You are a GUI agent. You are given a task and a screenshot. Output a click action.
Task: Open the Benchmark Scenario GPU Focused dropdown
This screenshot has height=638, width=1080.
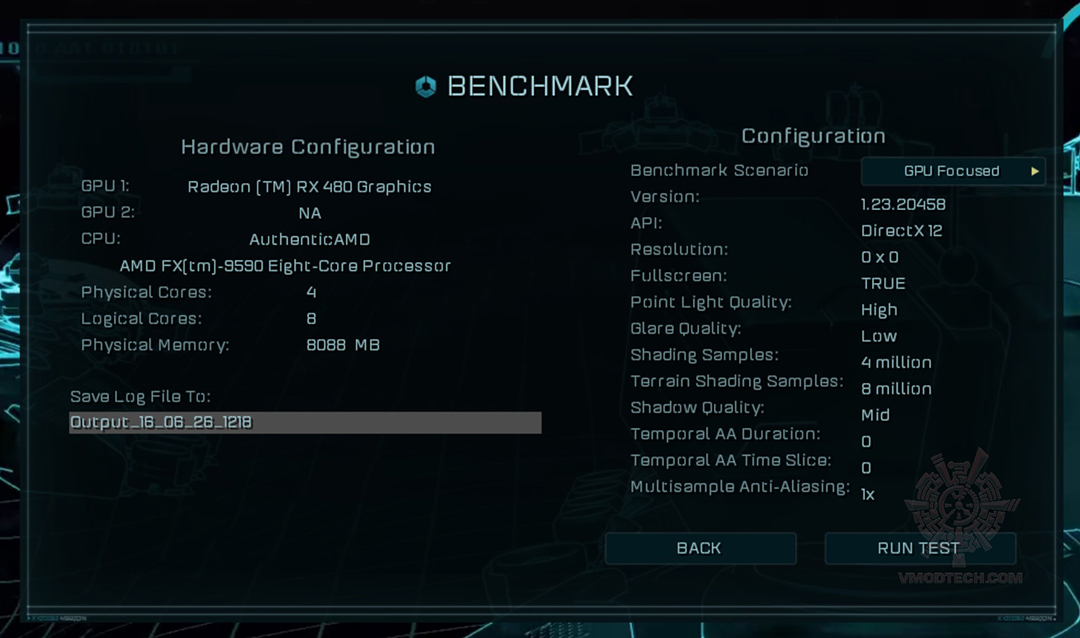coord(952,171)
